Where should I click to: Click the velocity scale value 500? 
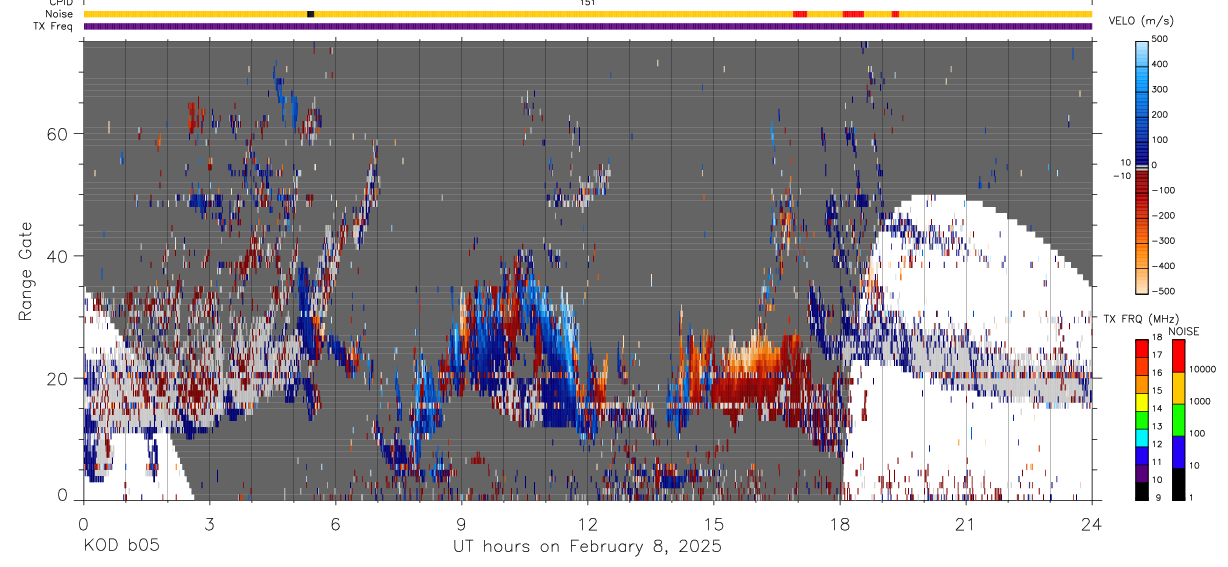[x=1161, y=39]
